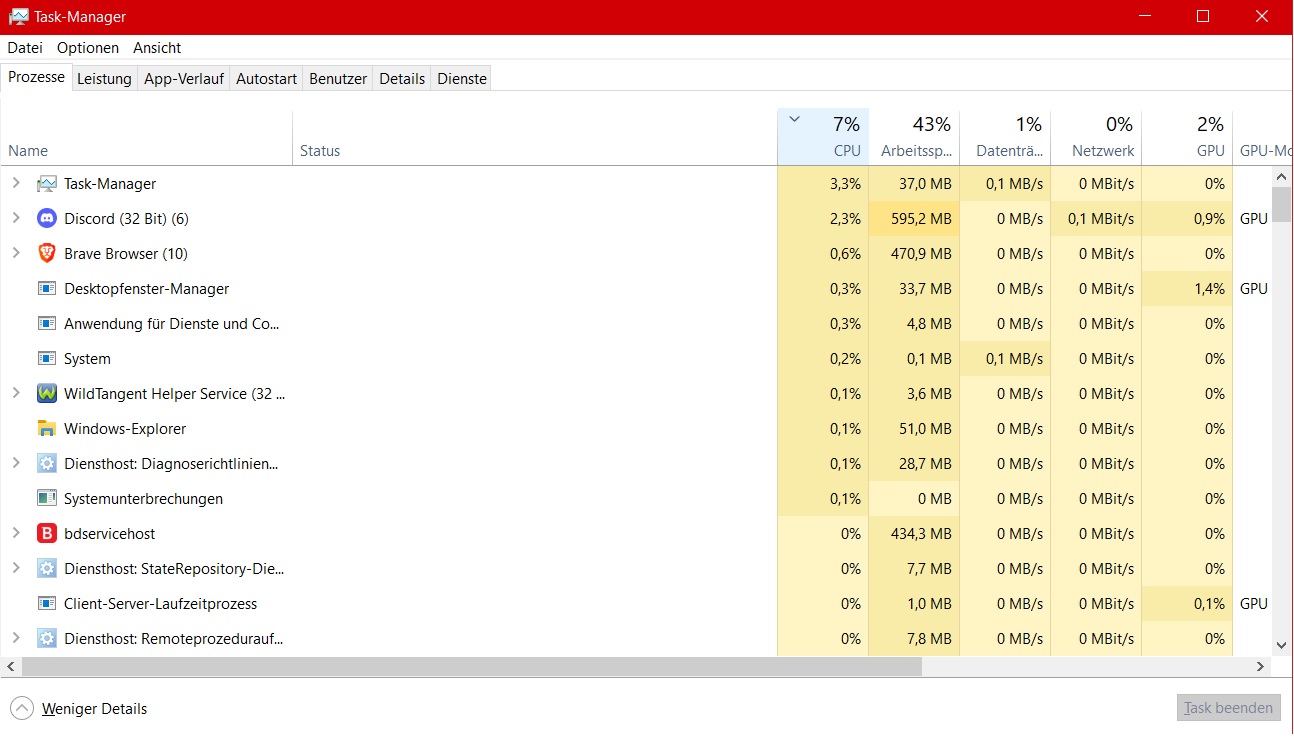Select the Windows-Explorer process name

tap(125, 429)
